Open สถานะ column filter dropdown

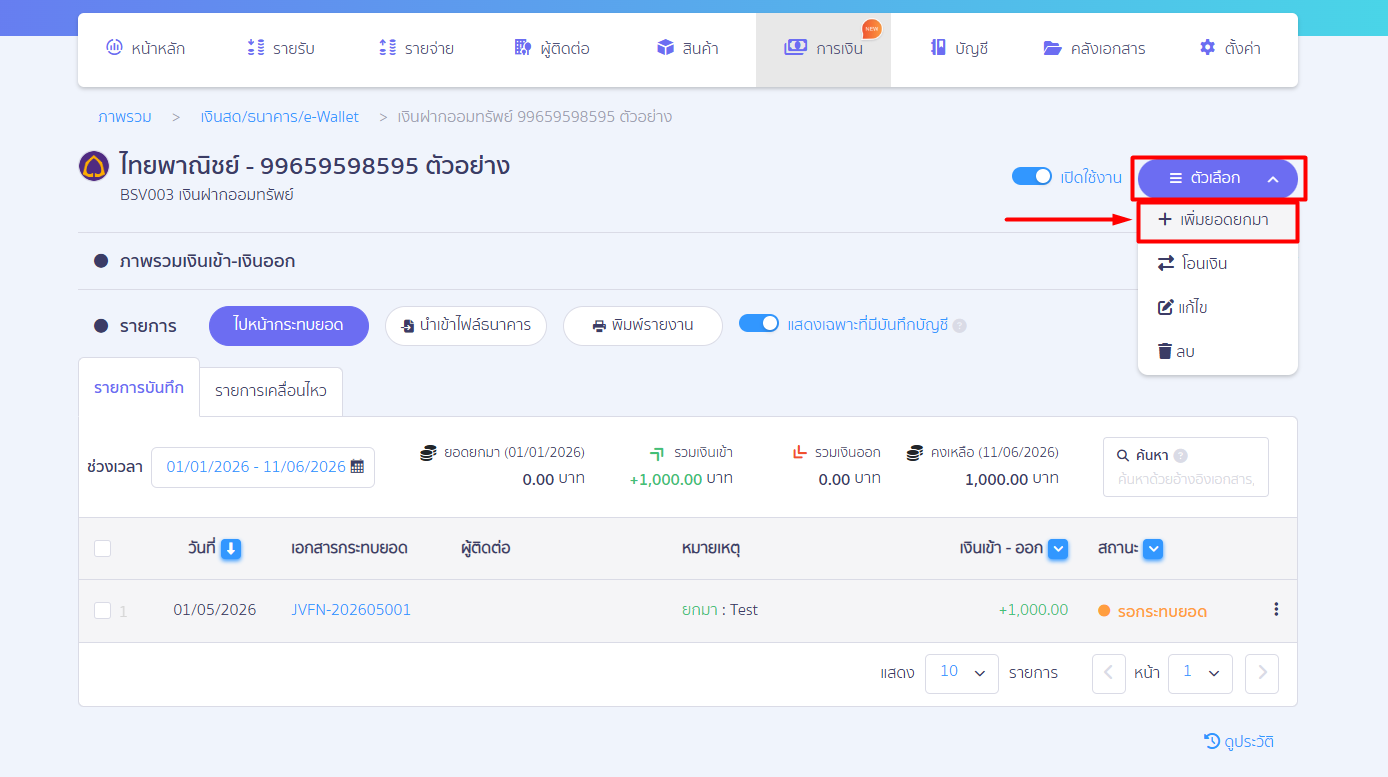1152,548
